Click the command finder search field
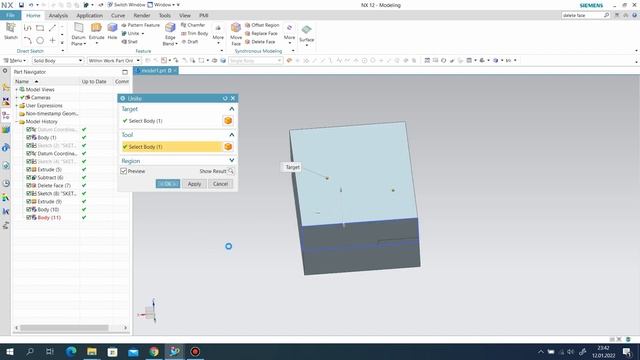 pos(582,15)
